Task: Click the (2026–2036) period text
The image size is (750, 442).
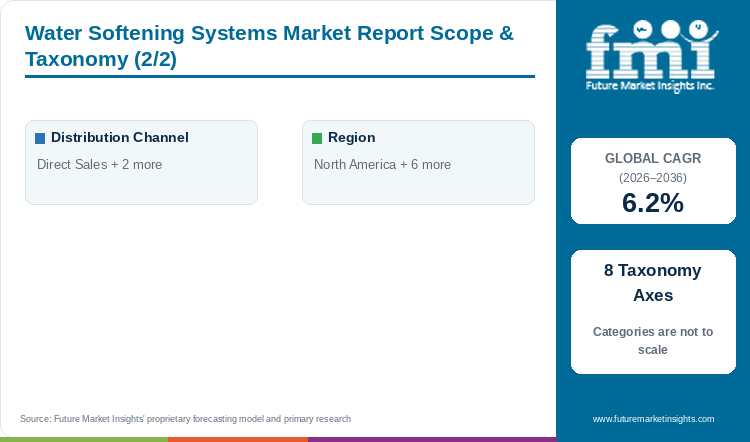Action: pos(653,178)
